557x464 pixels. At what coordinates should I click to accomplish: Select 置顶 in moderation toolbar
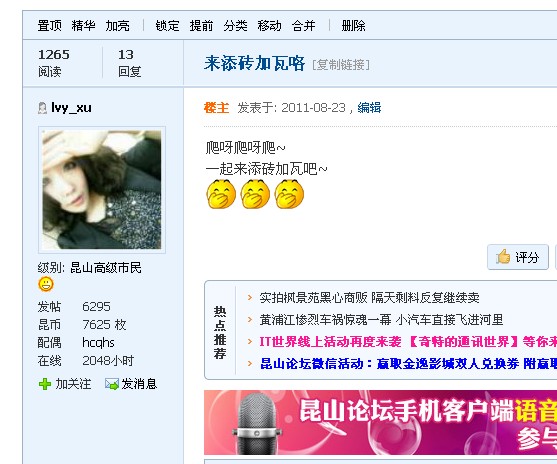click(49, 26)
